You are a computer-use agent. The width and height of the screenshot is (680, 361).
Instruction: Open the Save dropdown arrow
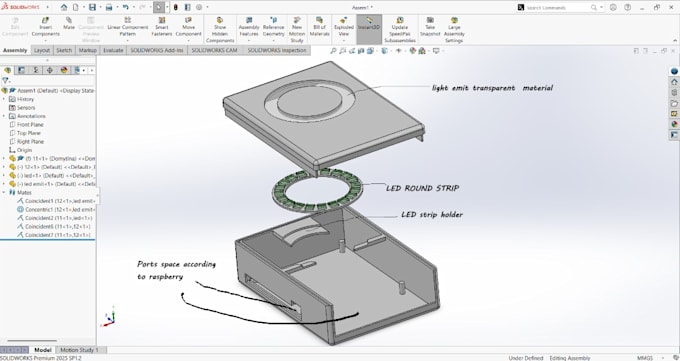(100, 7)
